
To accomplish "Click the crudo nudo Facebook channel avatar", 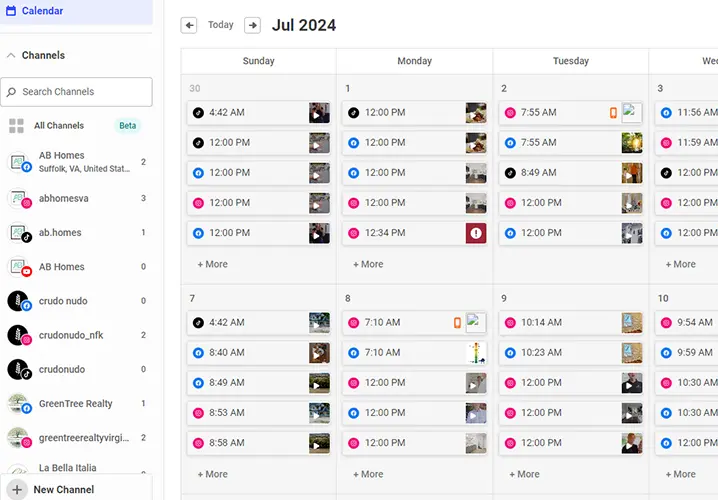I will [20, 301].
